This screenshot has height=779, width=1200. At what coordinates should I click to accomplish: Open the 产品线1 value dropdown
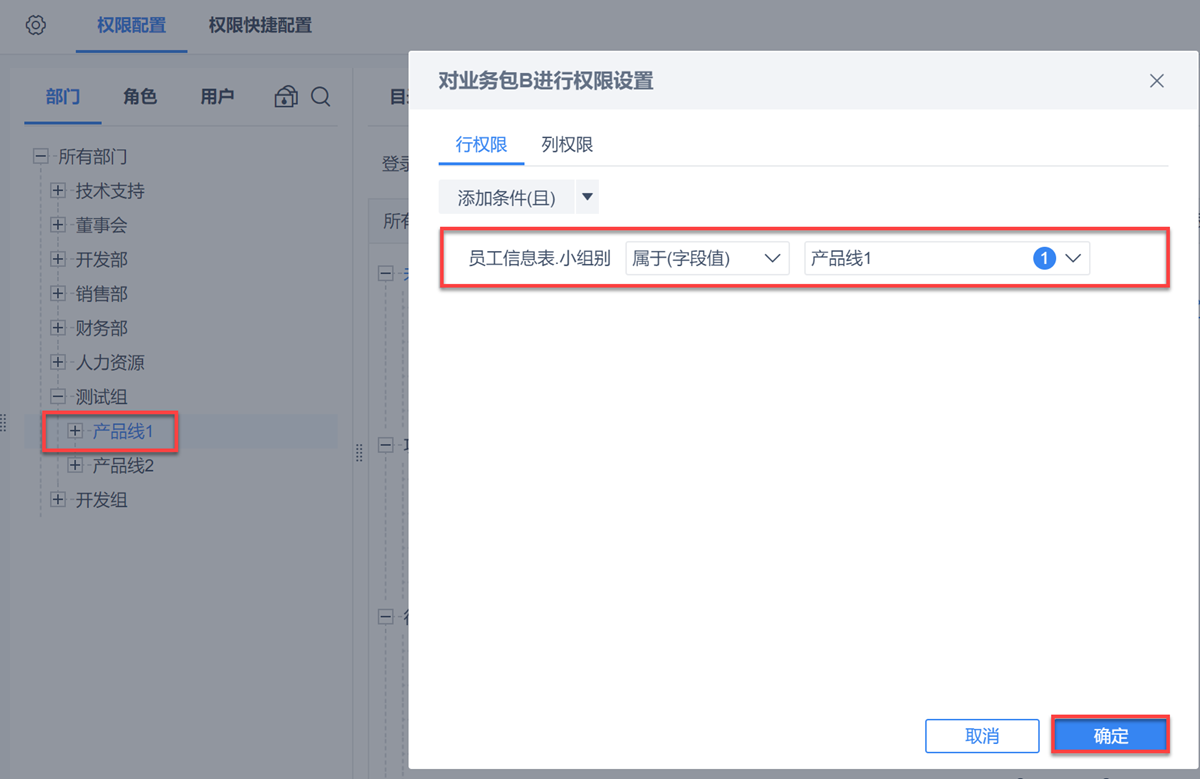tap(1073, 259)
